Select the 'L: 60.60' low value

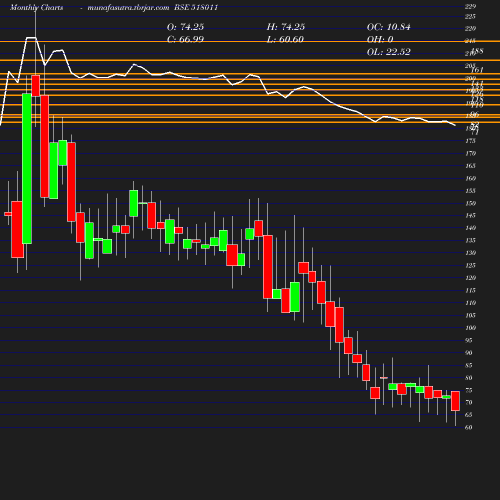(x=285, y=39)
